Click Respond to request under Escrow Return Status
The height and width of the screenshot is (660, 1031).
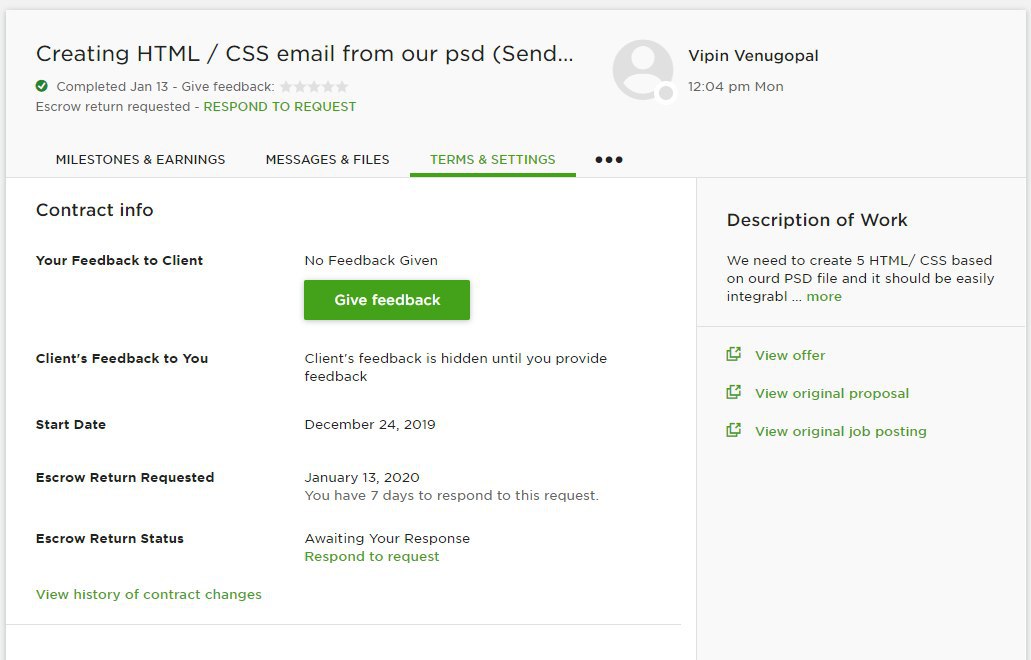(x=372, y=556)
